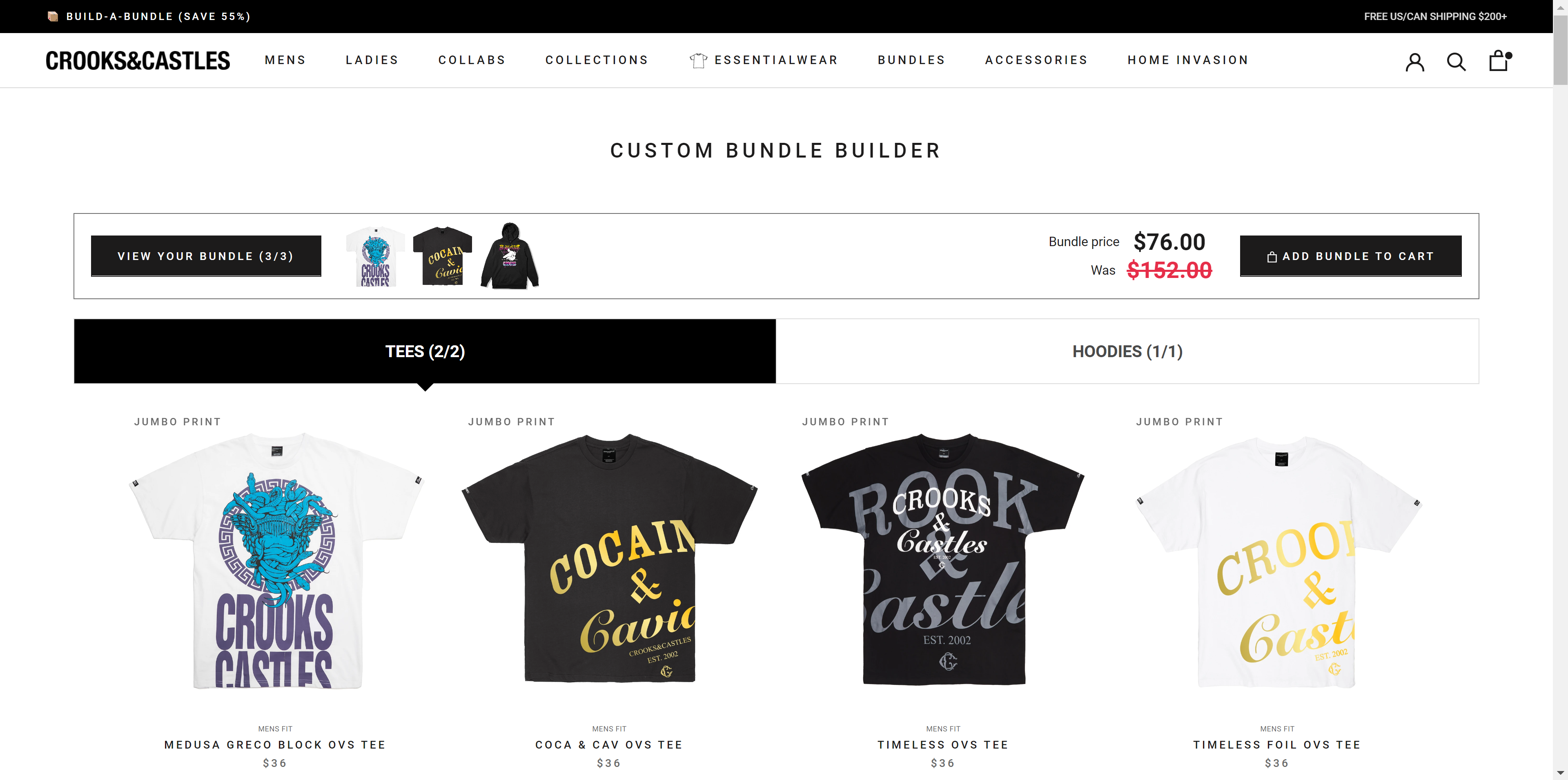Click the Crooks & Castles logo
The image size is (1568, 780).
click(138, 60)
